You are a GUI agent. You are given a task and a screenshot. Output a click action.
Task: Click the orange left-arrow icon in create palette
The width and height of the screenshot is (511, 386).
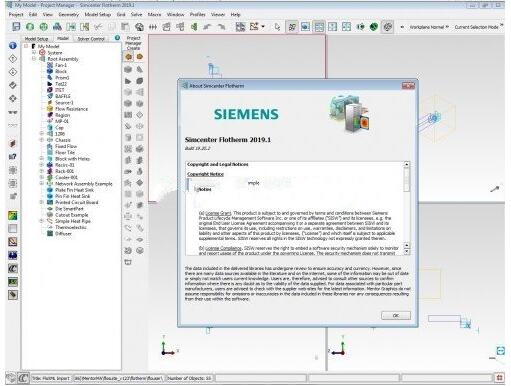pyautogui.click(x=128, y=57)
